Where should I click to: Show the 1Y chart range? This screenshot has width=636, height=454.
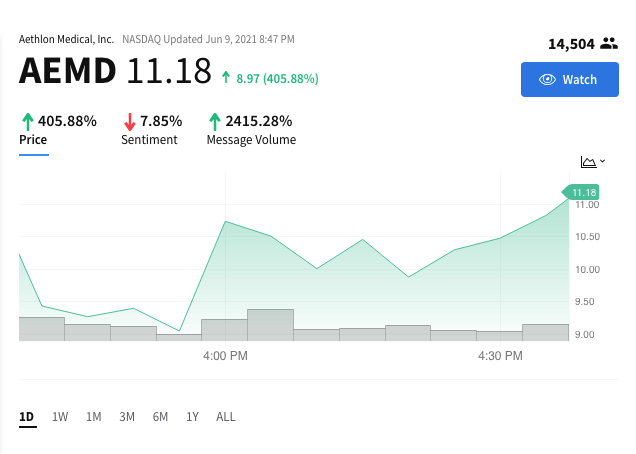pyautogui.click(x=193, y=417)
